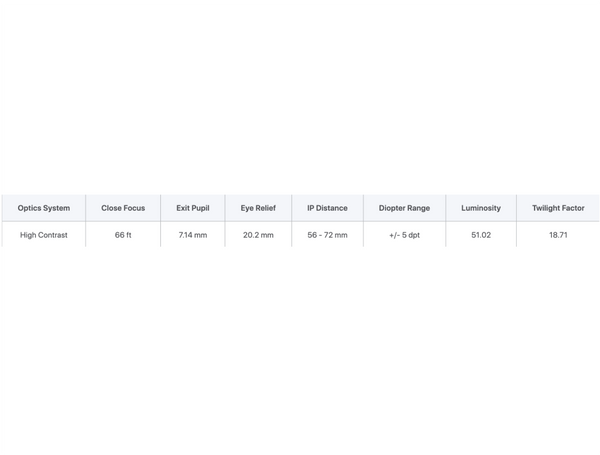Select the Eye Relief column header
This screenshot has height=455, width=600.
258,208
